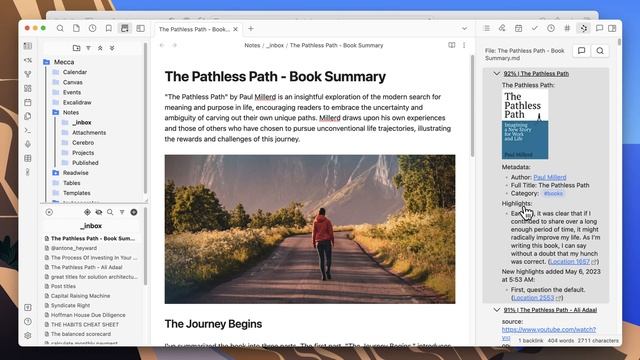Image resolution: width=640 pixels, height=360 pixels.
Task: Toggle the right sidebar layout icon
Action: coord(612,28)
